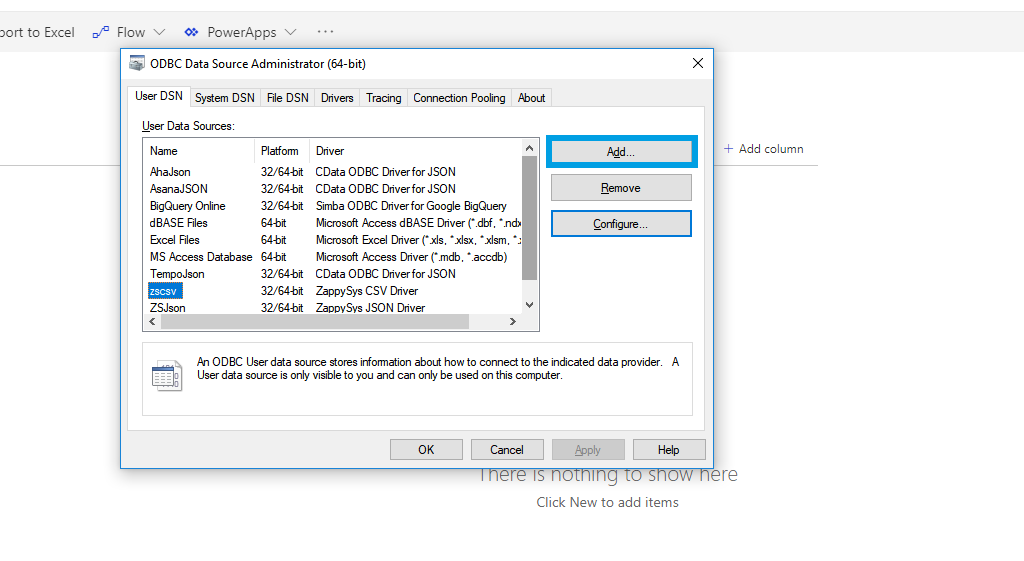Remove the selected data source

620,188
